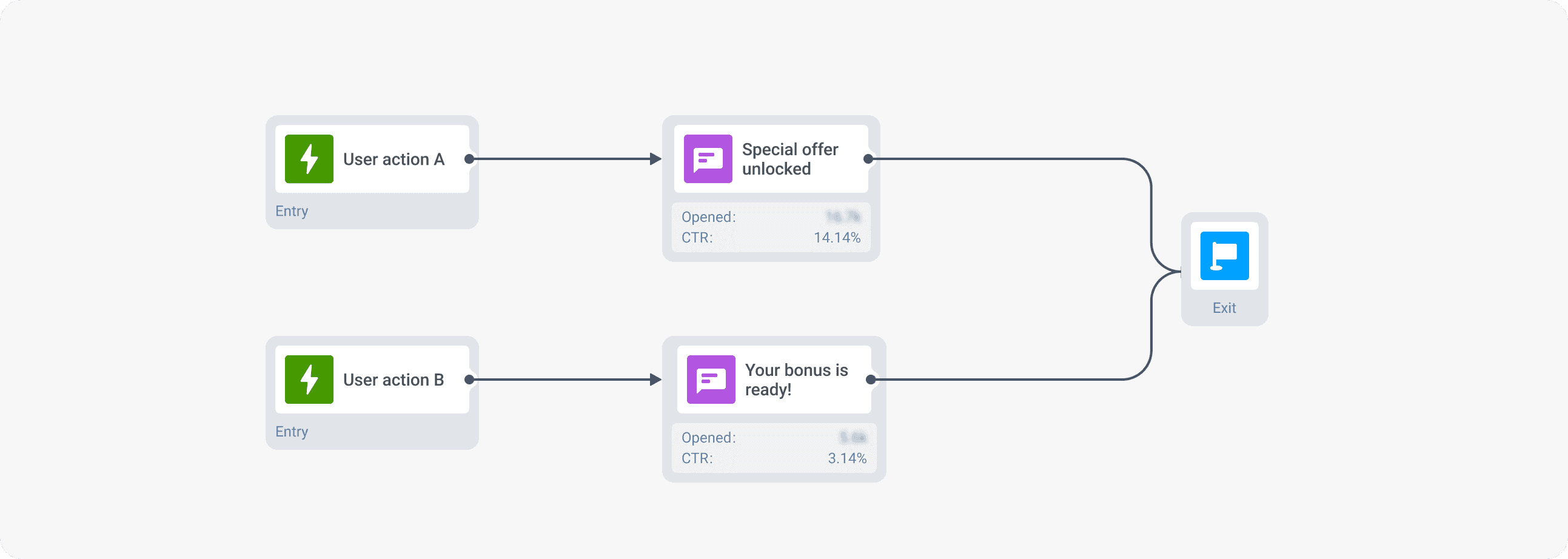Click the purple message icon for Special offer unlocked

708,159
